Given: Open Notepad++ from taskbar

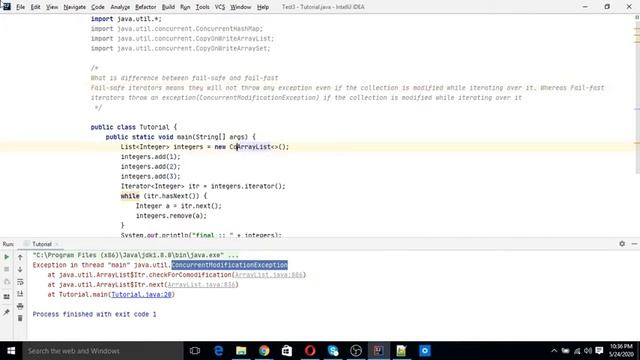Looking at the screenshot, I should (x=401, y=351).
